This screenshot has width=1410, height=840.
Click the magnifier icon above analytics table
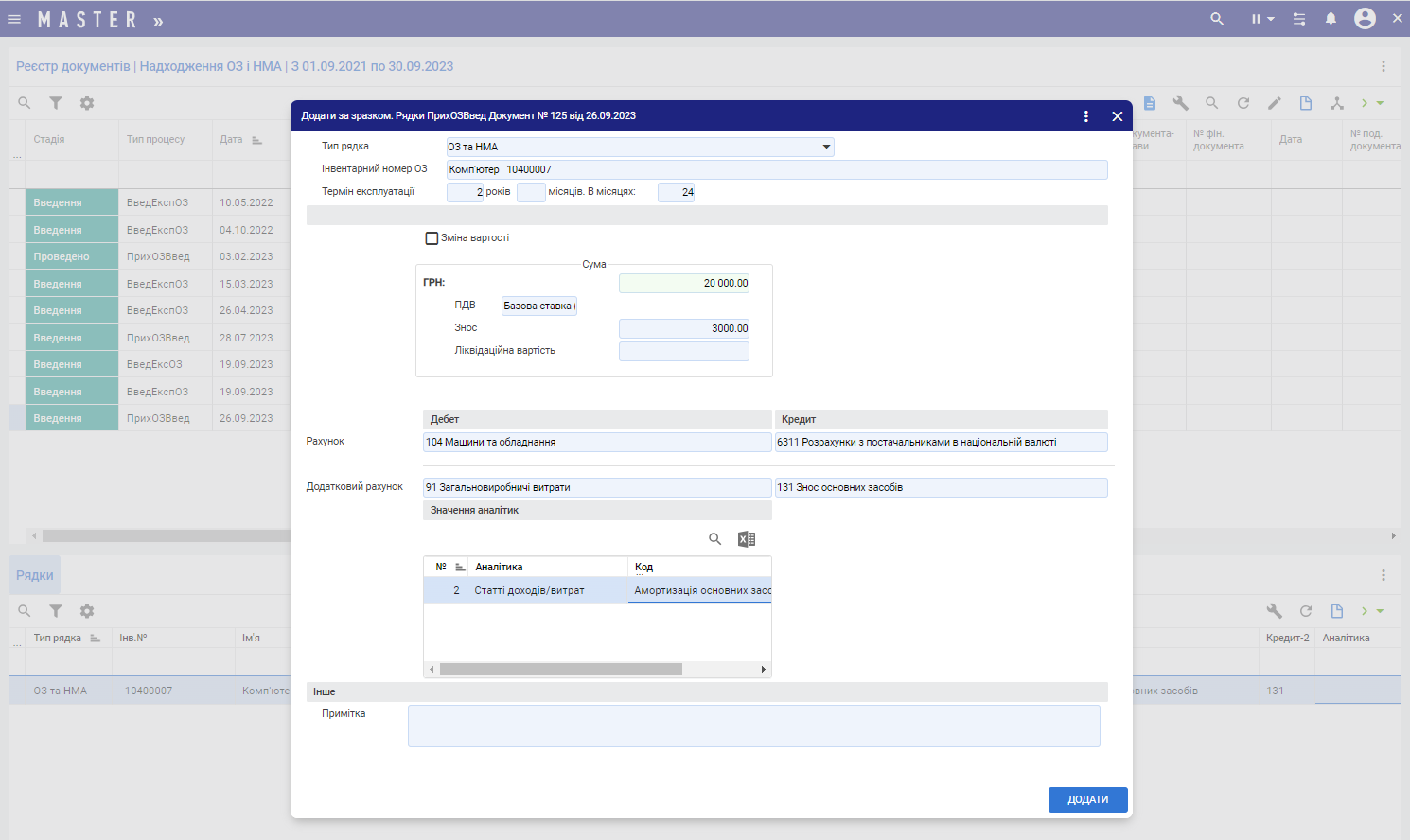pyautogui.click(x=715, y=539)
